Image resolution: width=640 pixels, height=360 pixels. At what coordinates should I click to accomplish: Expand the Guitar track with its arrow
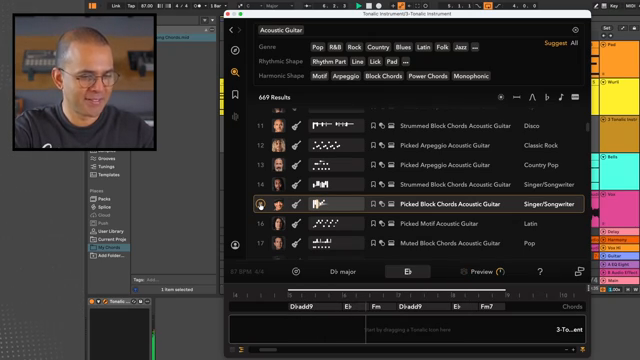click(603, 256)
